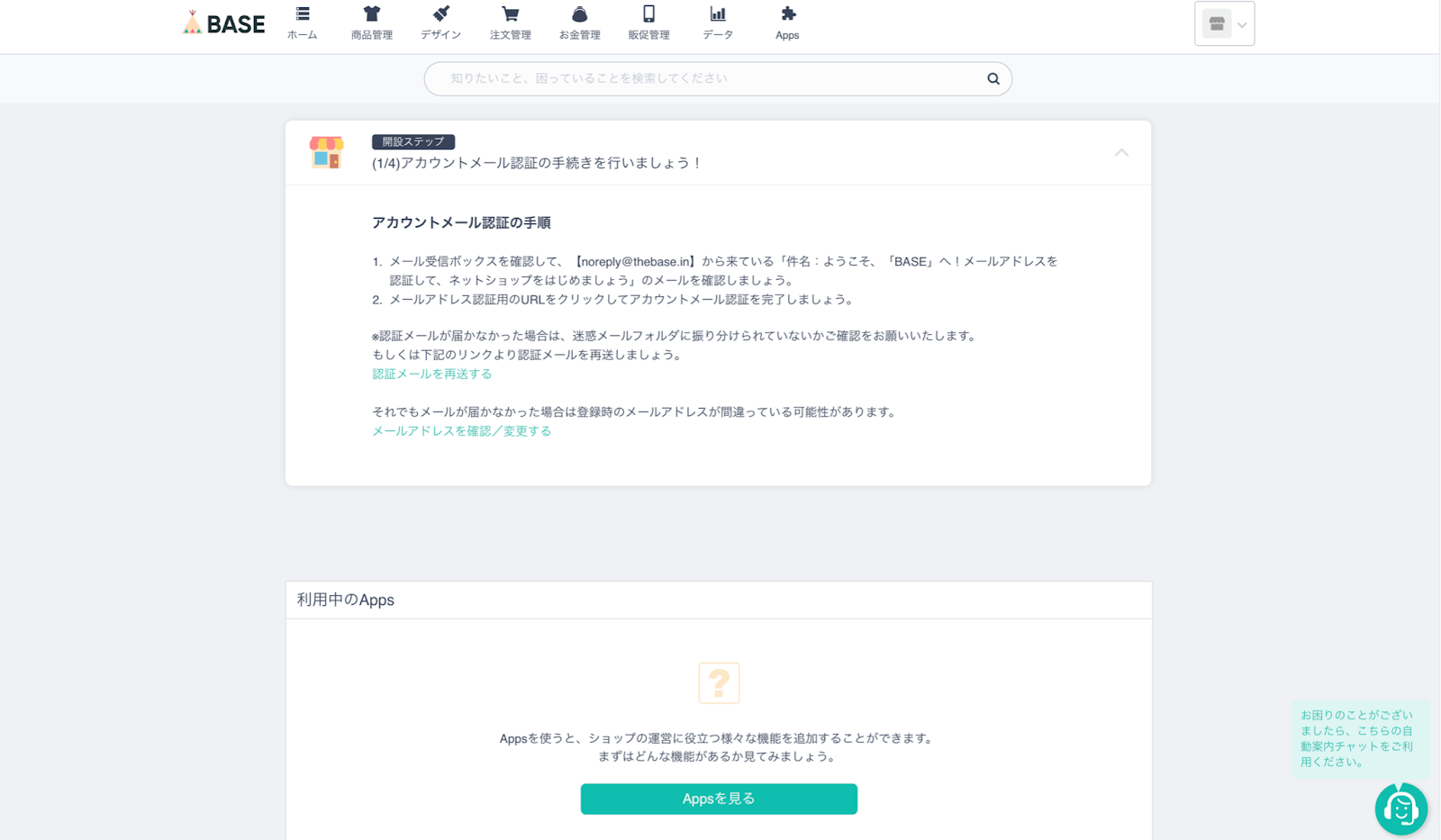Open the ホーム home menu icon

(x=303, y=14)
